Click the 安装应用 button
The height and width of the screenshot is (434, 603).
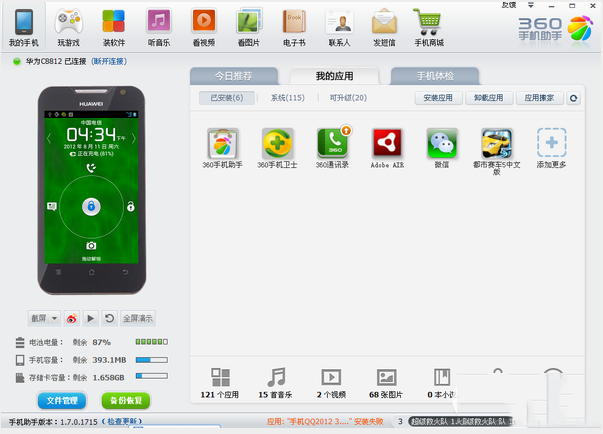[x=438, y=98]
